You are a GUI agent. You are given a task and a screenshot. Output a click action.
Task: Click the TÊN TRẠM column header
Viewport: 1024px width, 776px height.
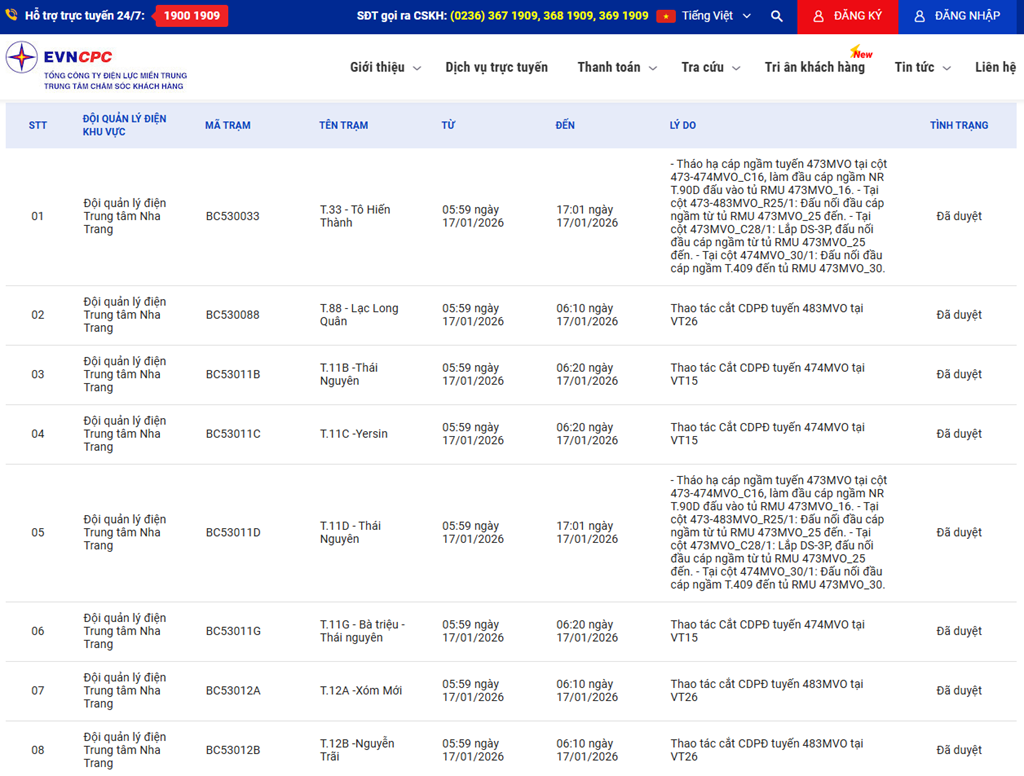click(x=343, y=125)
